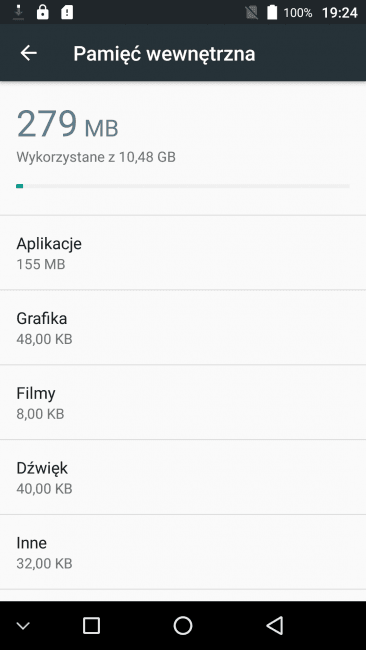Tap the lock icon in status bar
Screen dimensions: 366x650
coord(42,12)
